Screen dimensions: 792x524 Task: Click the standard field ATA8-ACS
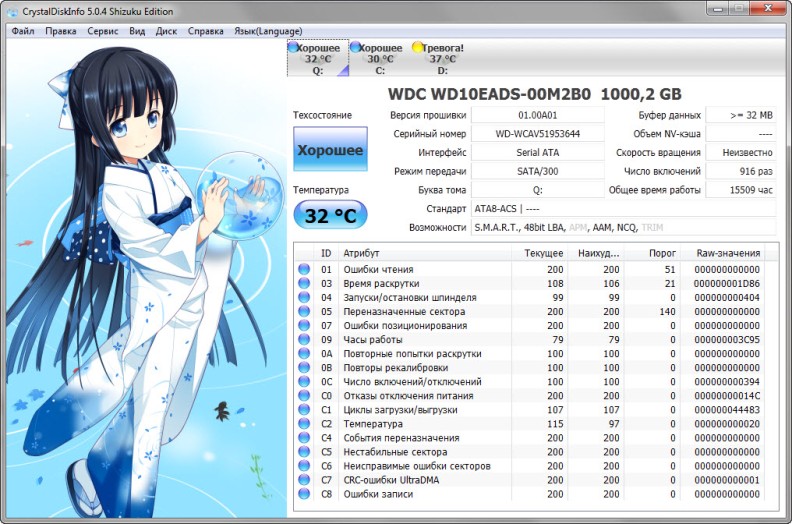623,209
